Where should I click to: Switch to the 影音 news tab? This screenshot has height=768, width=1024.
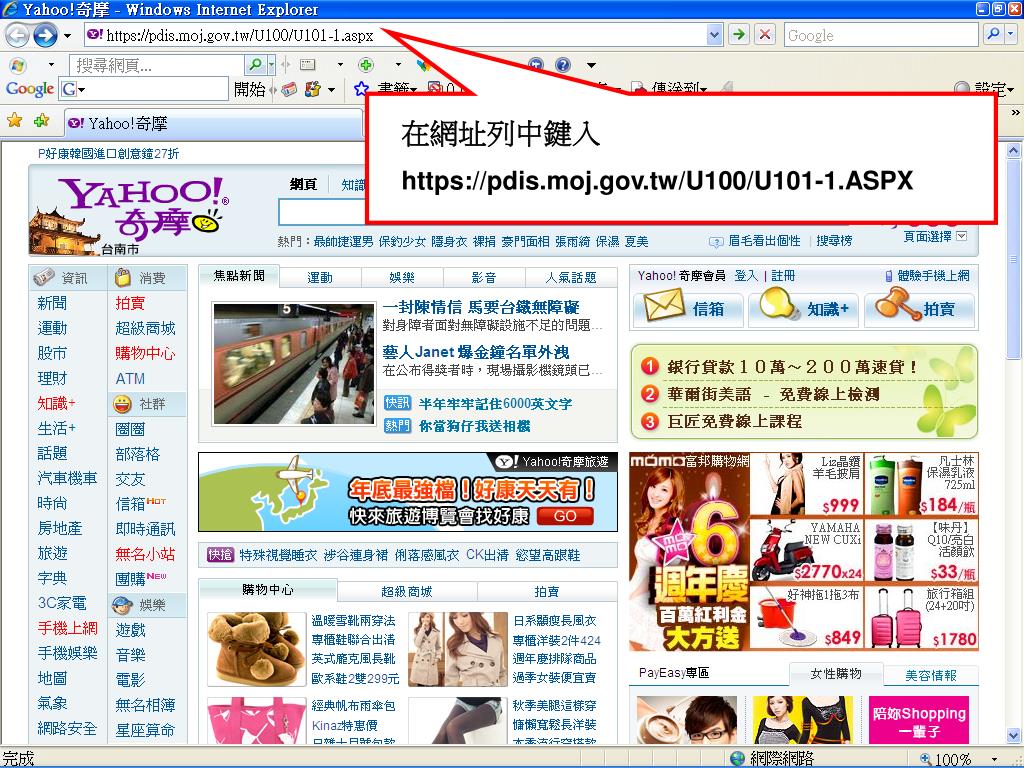pos(484,278)
